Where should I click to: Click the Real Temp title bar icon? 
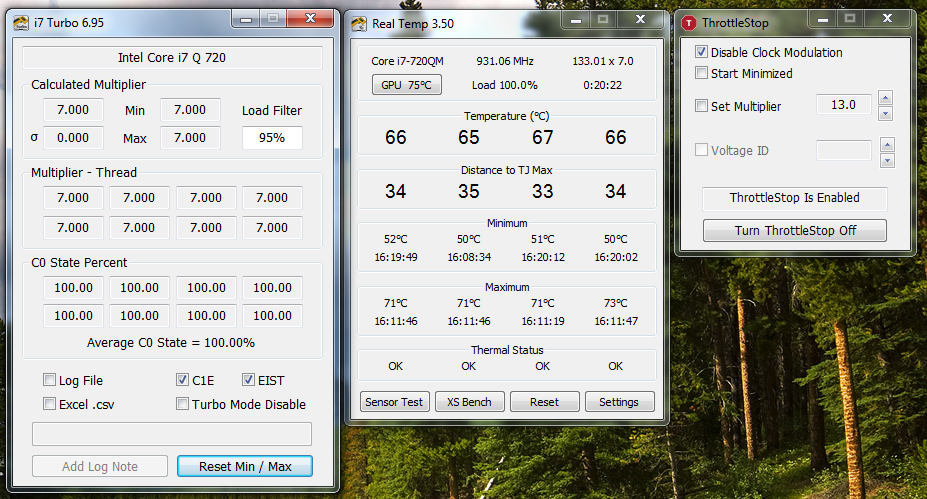click(x=359, y=24)
